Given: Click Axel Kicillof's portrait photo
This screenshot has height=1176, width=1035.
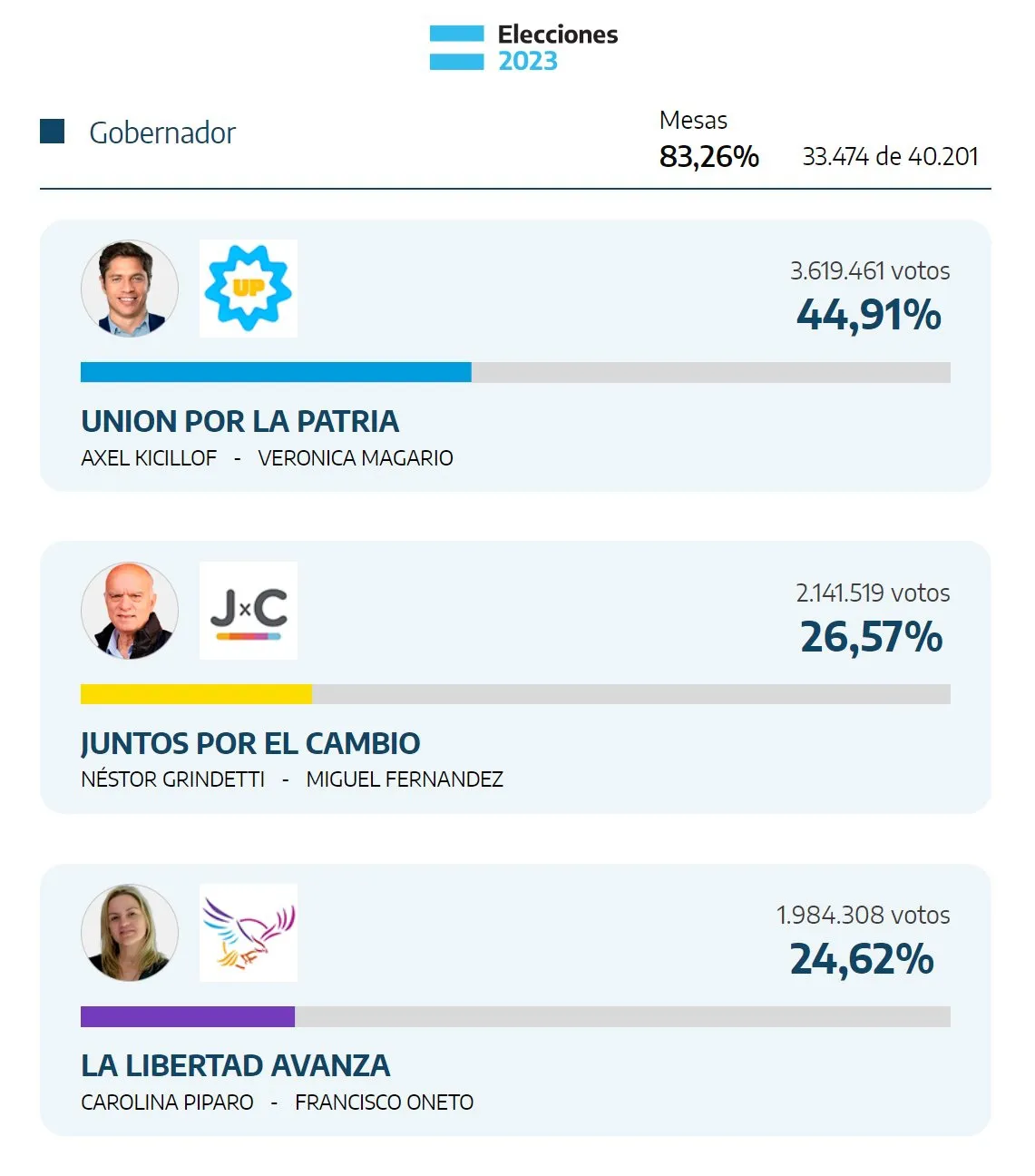Looking at the screenshot, I should [130, 289].
